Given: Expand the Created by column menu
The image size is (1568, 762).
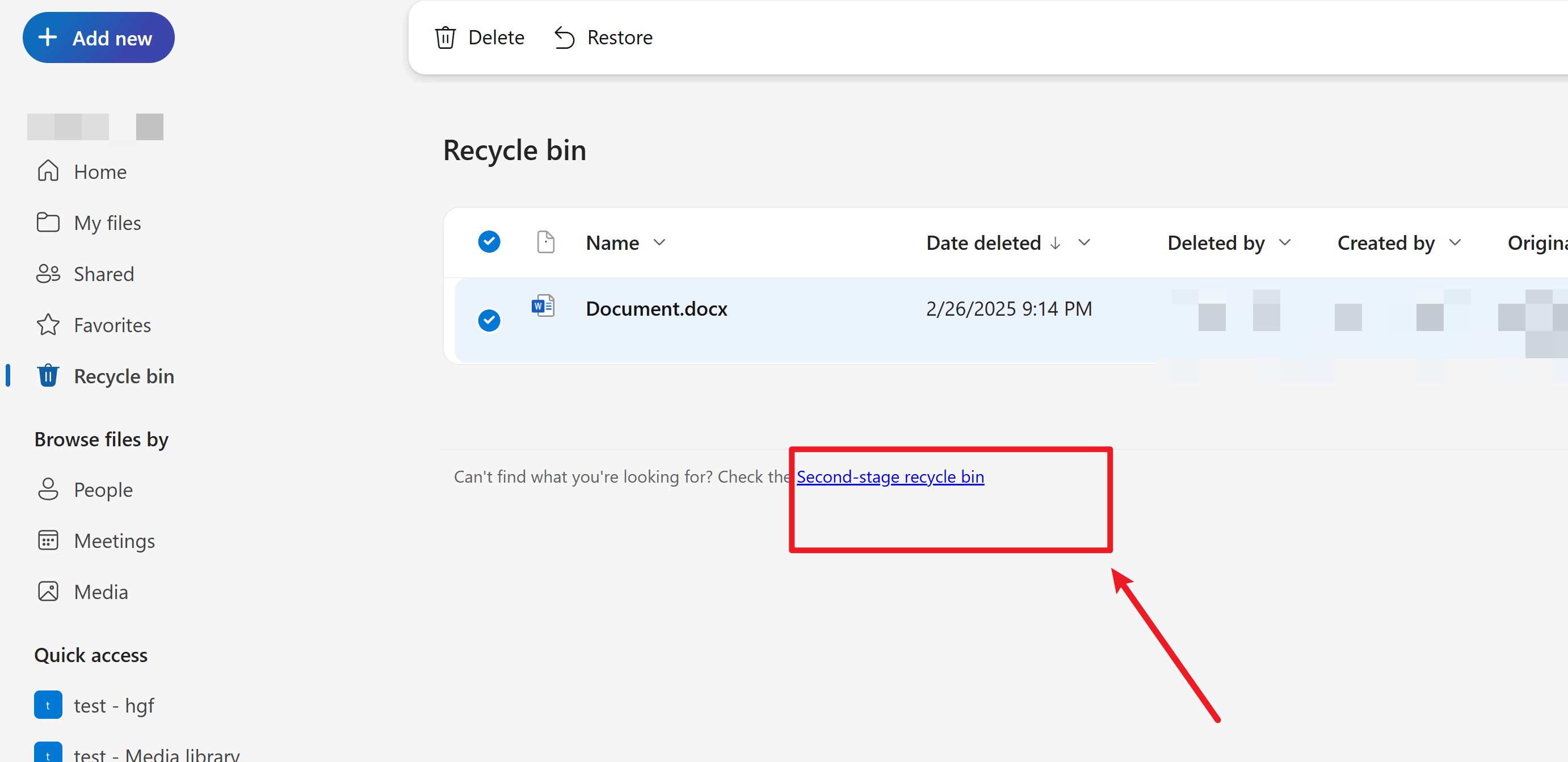Looking at the screenshot, I should click(1454, 242).
